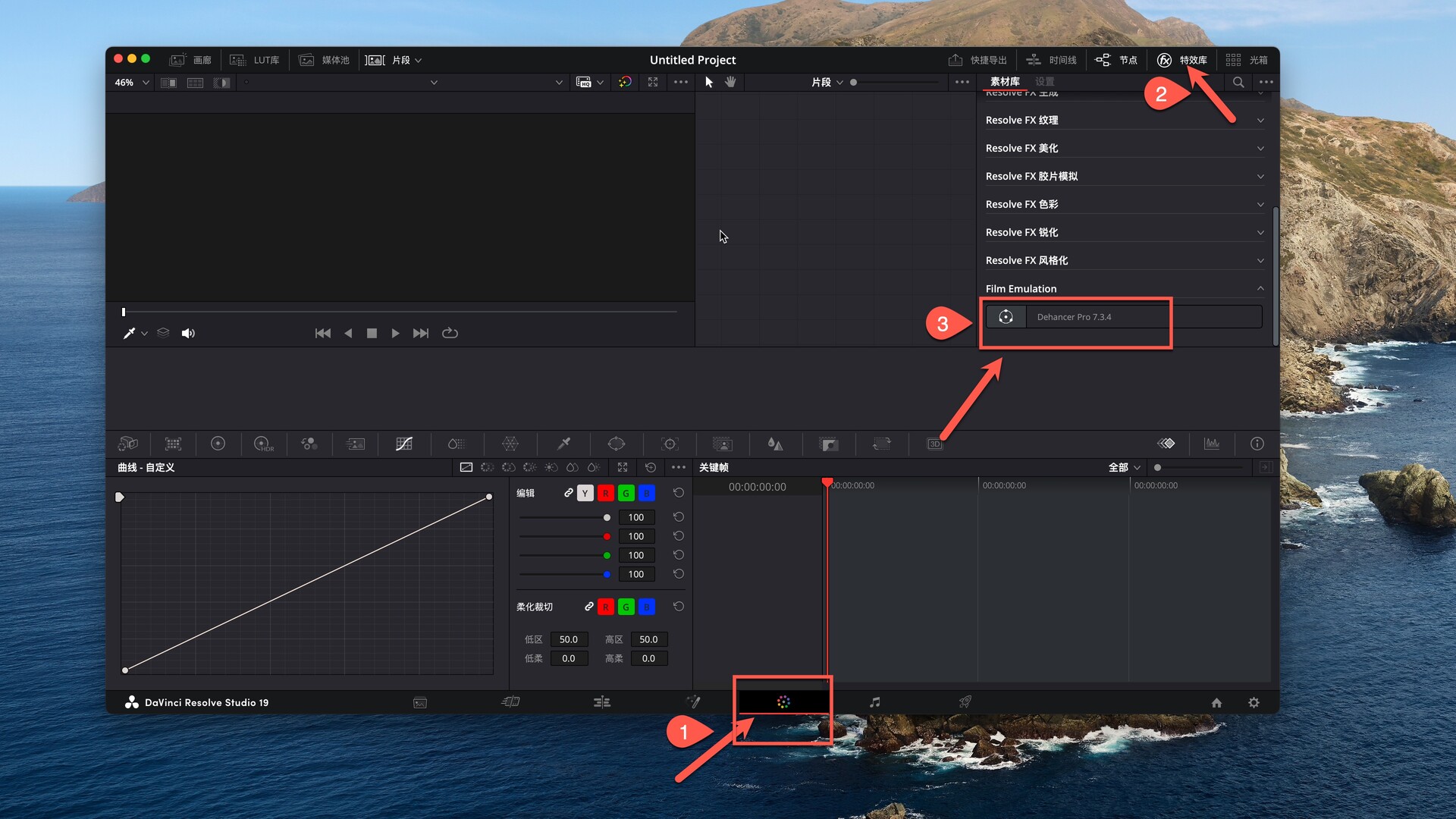The height and width of the screenshot is (819, 1456).
Task: Open project settings gear icon
Action: [x=1254, y=702]
